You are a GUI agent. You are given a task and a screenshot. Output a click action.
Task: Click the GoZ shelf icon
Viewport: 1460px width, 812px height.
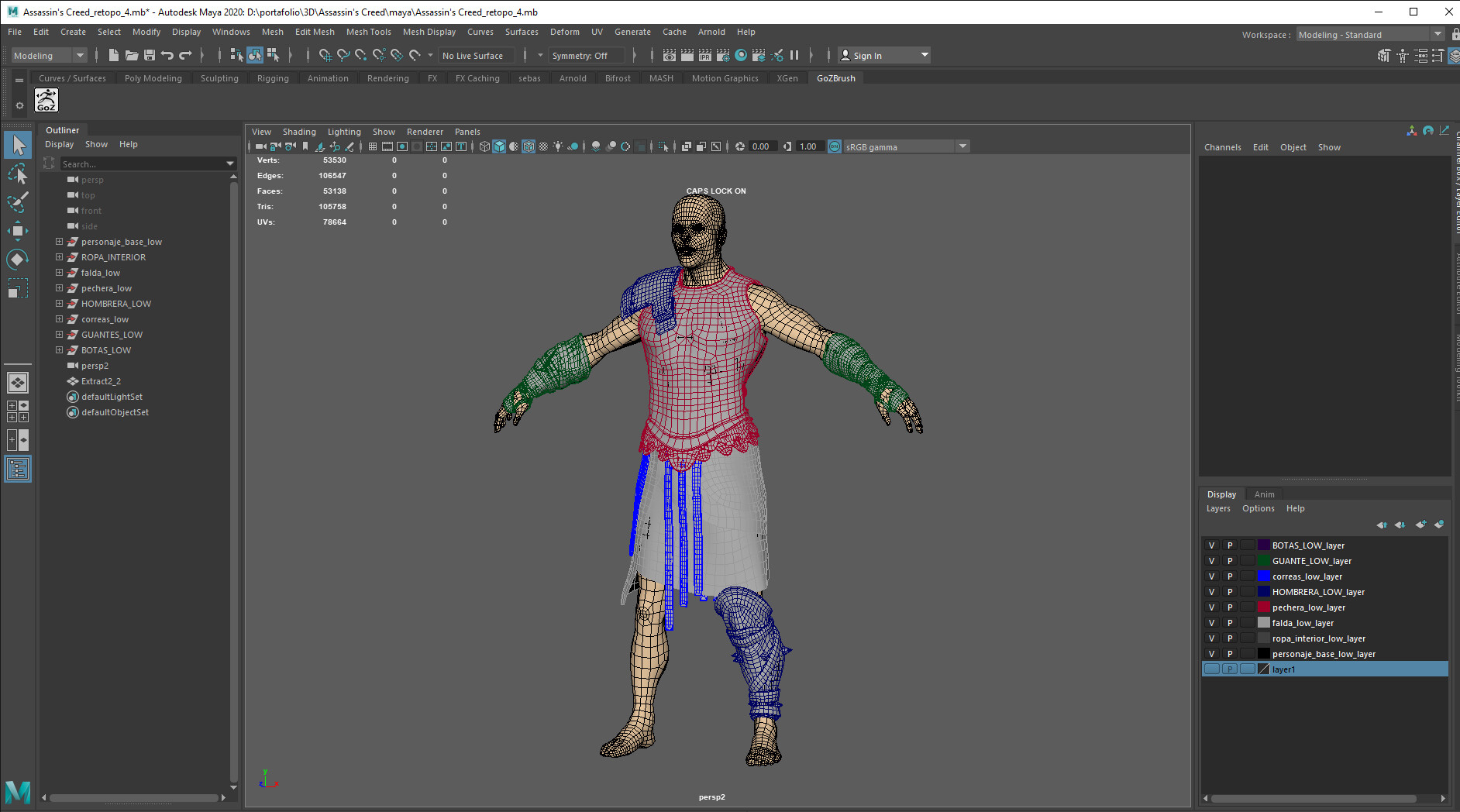[46, 100]
